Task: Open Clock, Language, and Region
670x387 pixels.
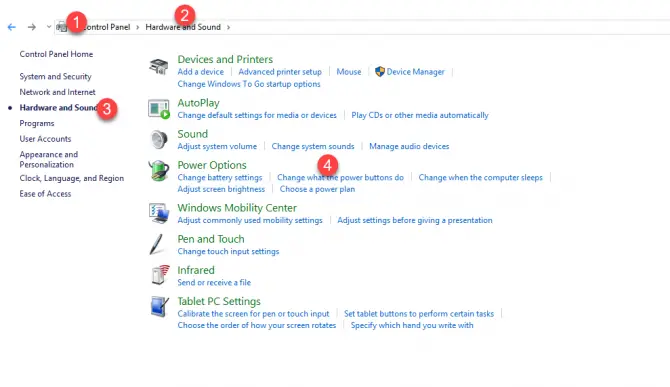Action: (71, 178)
